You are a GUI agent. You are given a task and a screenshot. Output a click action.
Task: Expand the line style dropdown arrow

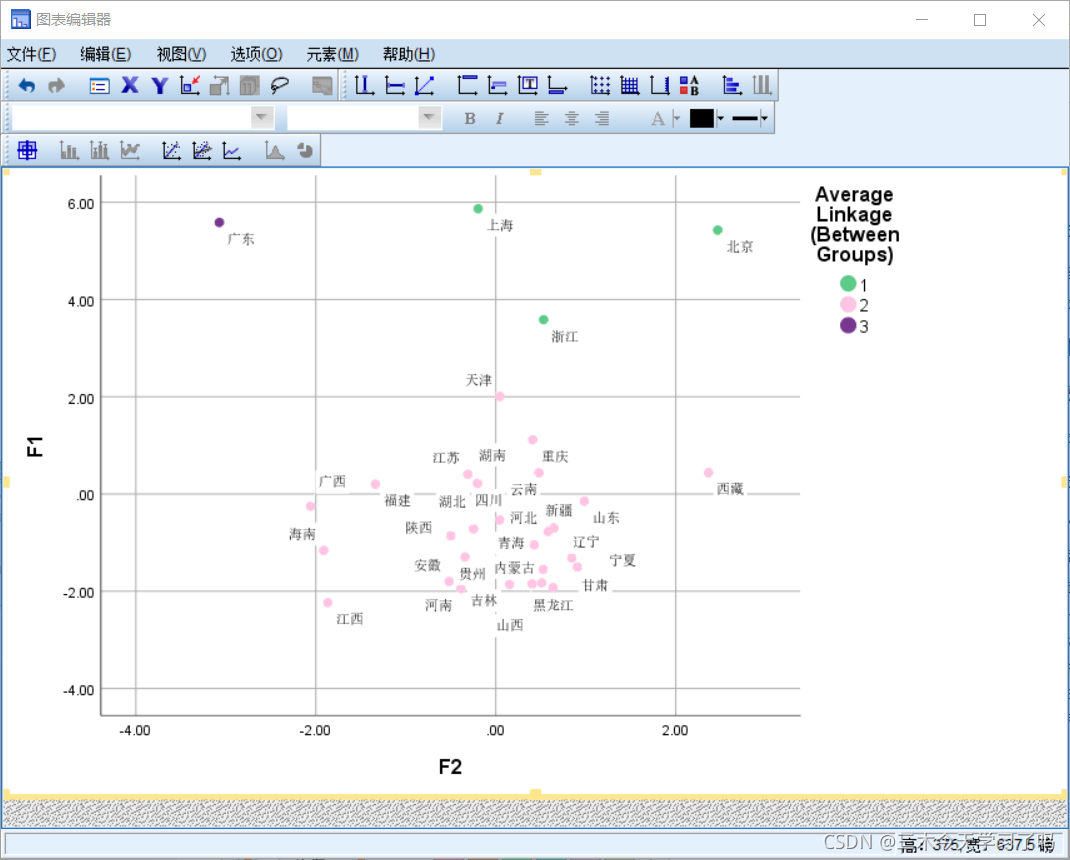click(x=764, y=118)
